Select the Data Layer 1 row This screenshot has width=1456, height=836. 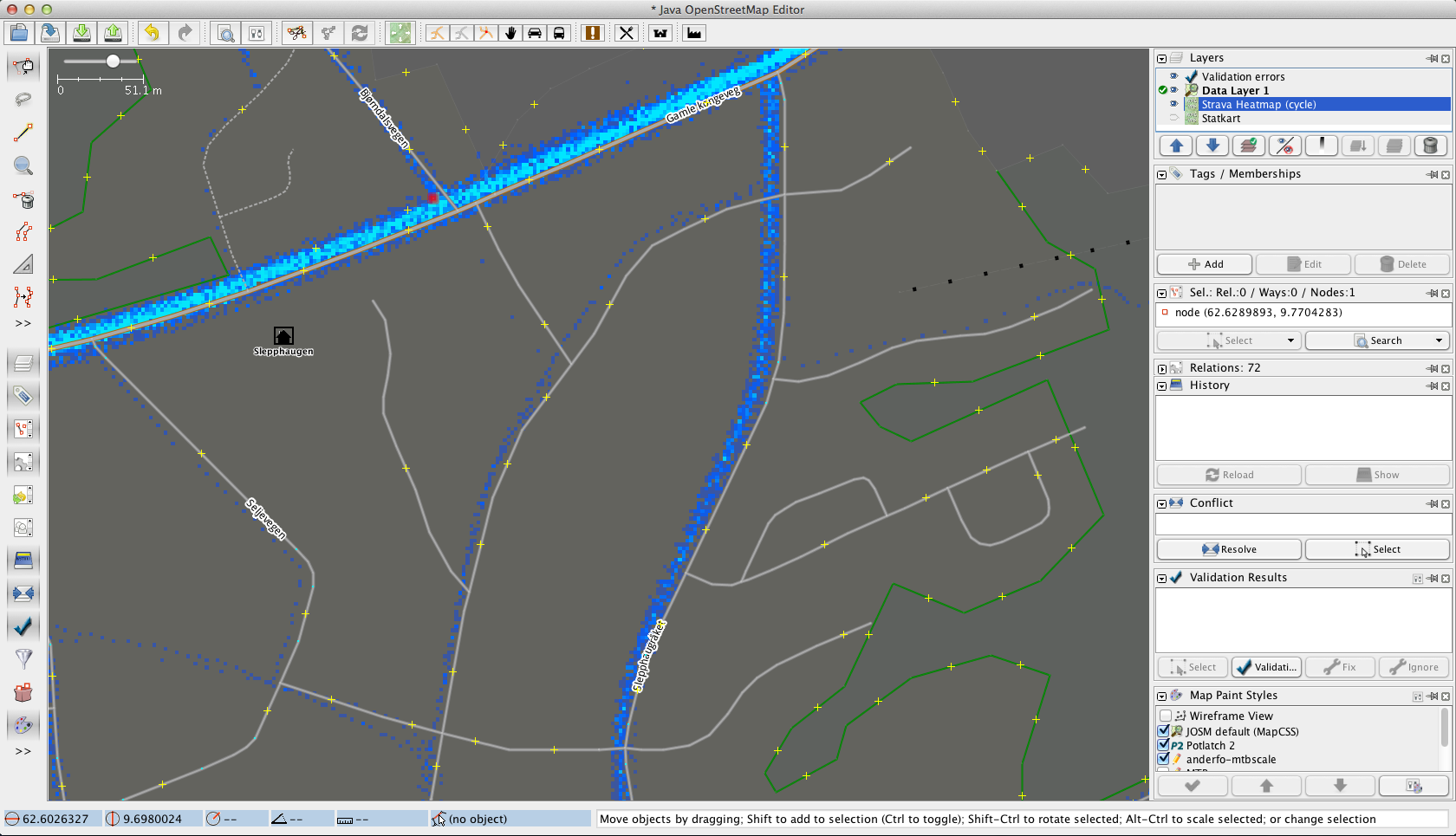coord(1303,90)
